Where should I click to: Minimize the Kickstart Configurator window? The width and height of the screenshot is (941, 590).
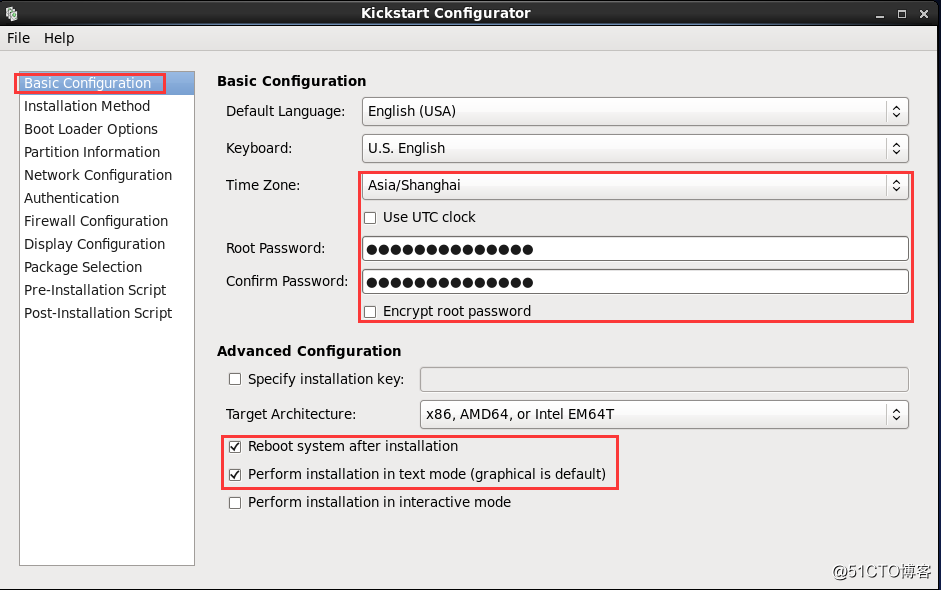pyautogui.click(x=880, y=14)
